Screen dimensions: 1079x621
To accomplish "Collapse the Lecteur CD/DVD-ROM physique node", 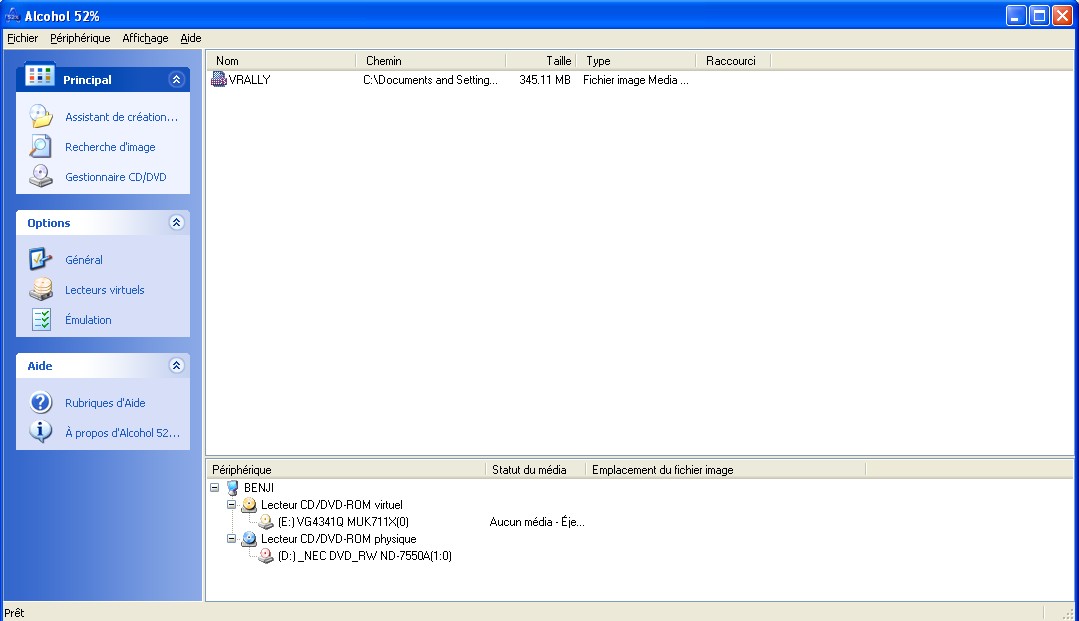I will click(232, 538).
